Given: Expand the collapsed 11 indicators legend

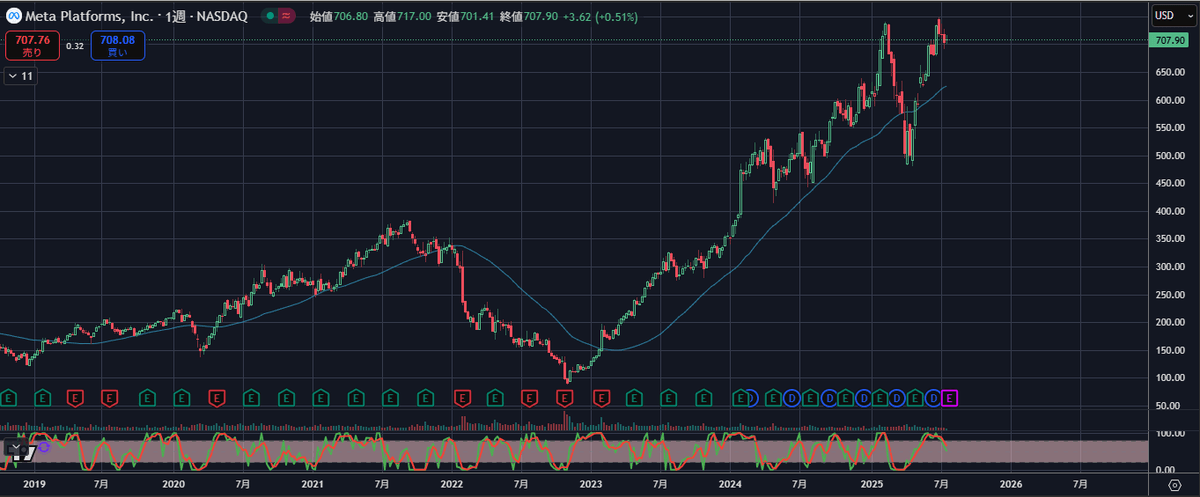Looking at the screenshot, I should tap(21, 75).
